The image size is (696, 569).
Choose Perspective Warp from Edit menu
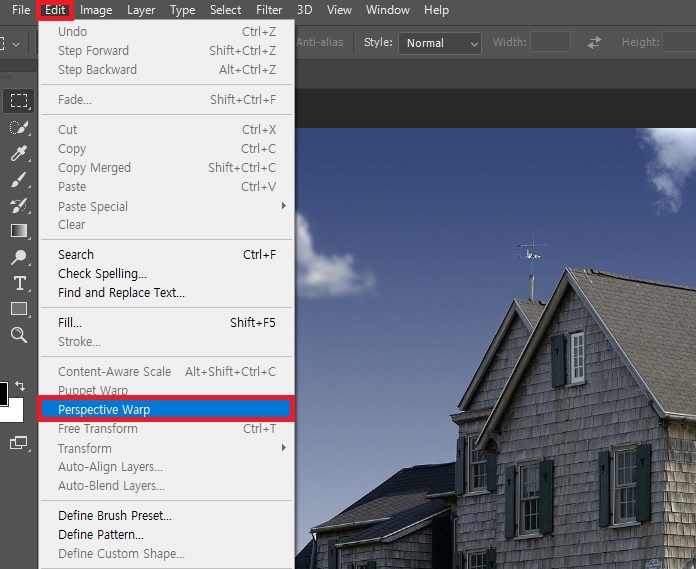click(x=167, y=409)
